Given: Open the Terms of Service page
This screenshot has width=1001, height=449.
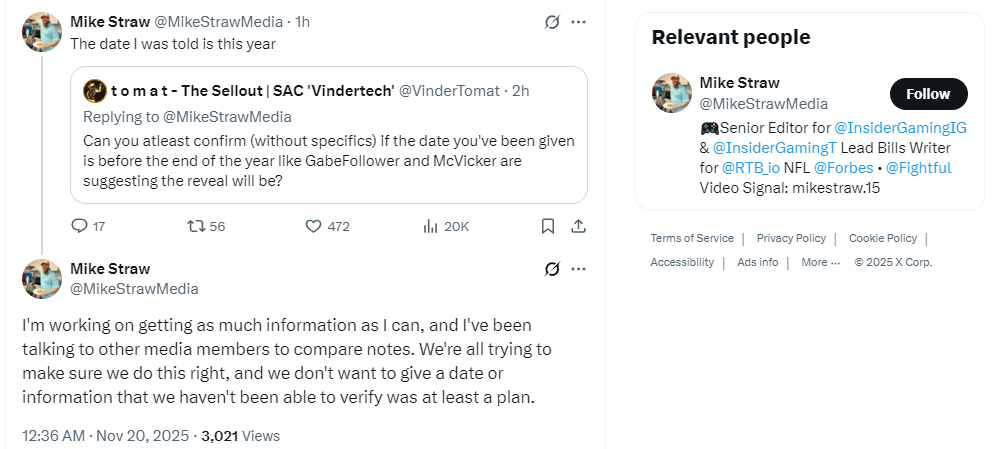Looking at the screenshot, I should coord(692,238).
